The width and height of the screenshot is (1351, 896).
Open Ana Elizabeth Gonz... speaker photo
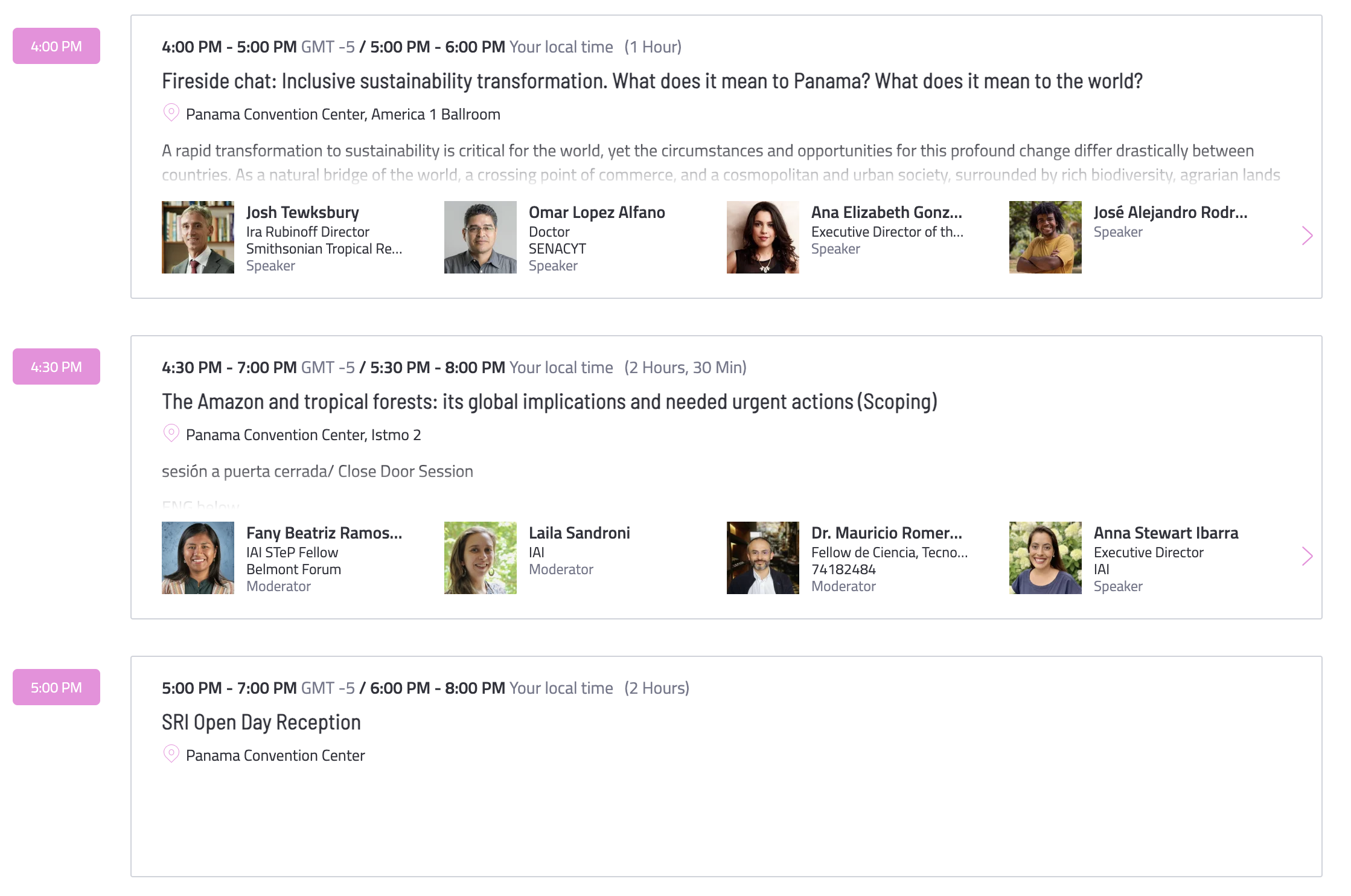coord(763,237)
